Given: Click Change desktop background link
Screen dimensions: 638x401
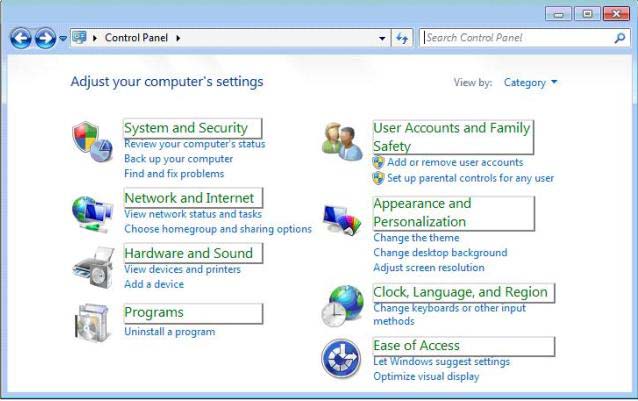Looking at the screenshot, I should coord(440,253).
